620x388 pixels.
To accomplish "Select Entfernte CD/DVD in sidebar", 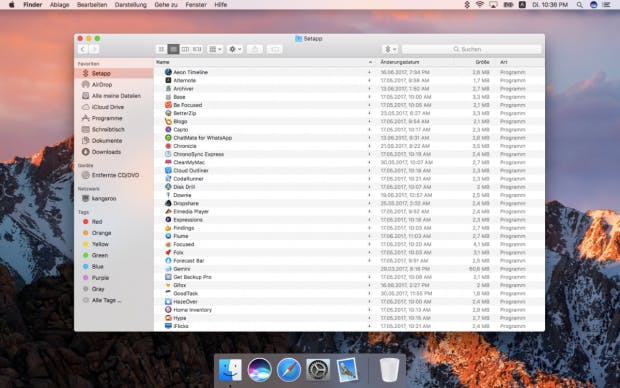I will pyautogui.click(x=114, y=175).
